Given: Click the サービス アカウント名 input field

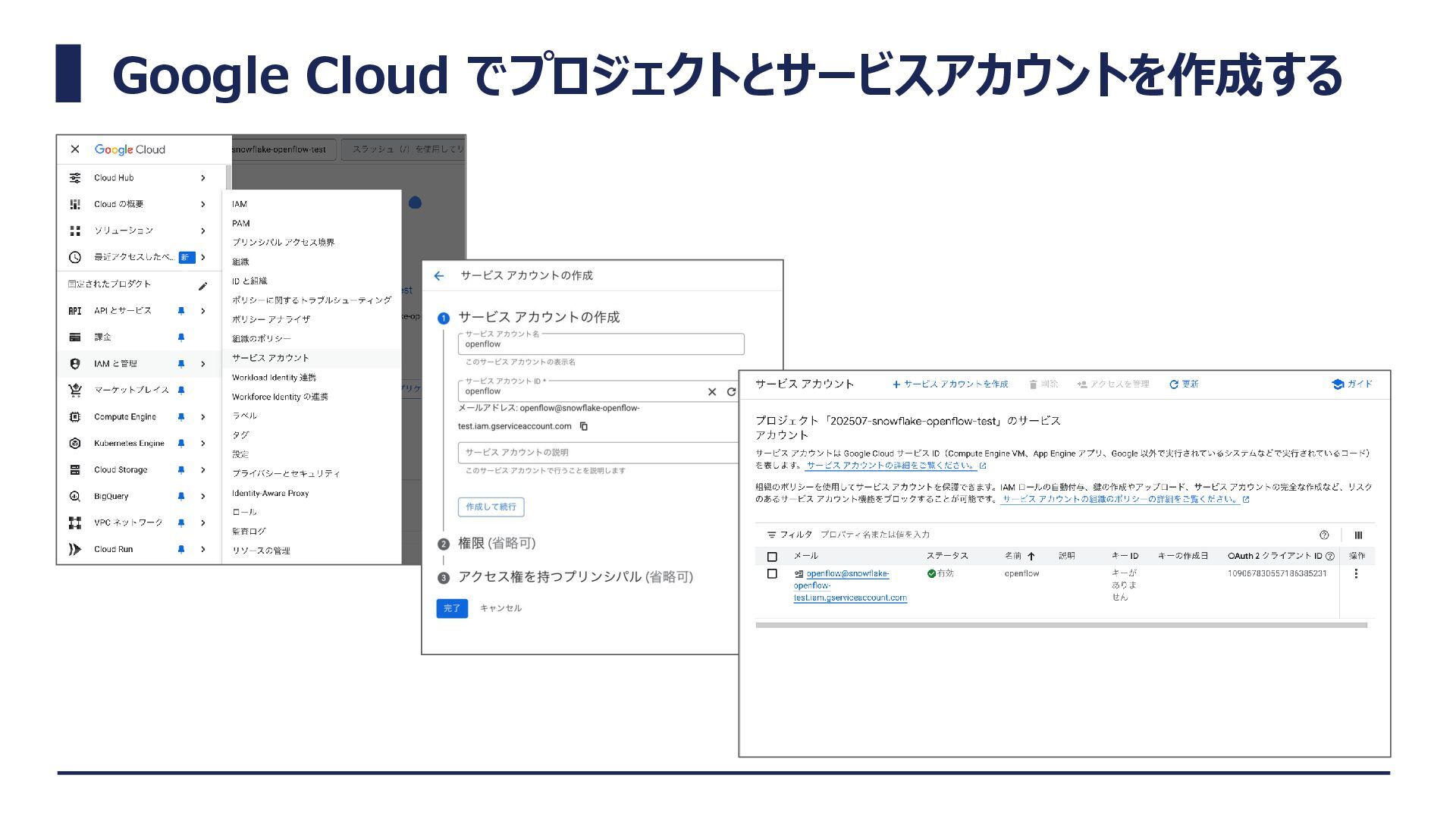Looking at the screenshot, I should click(x=601, y=345).
